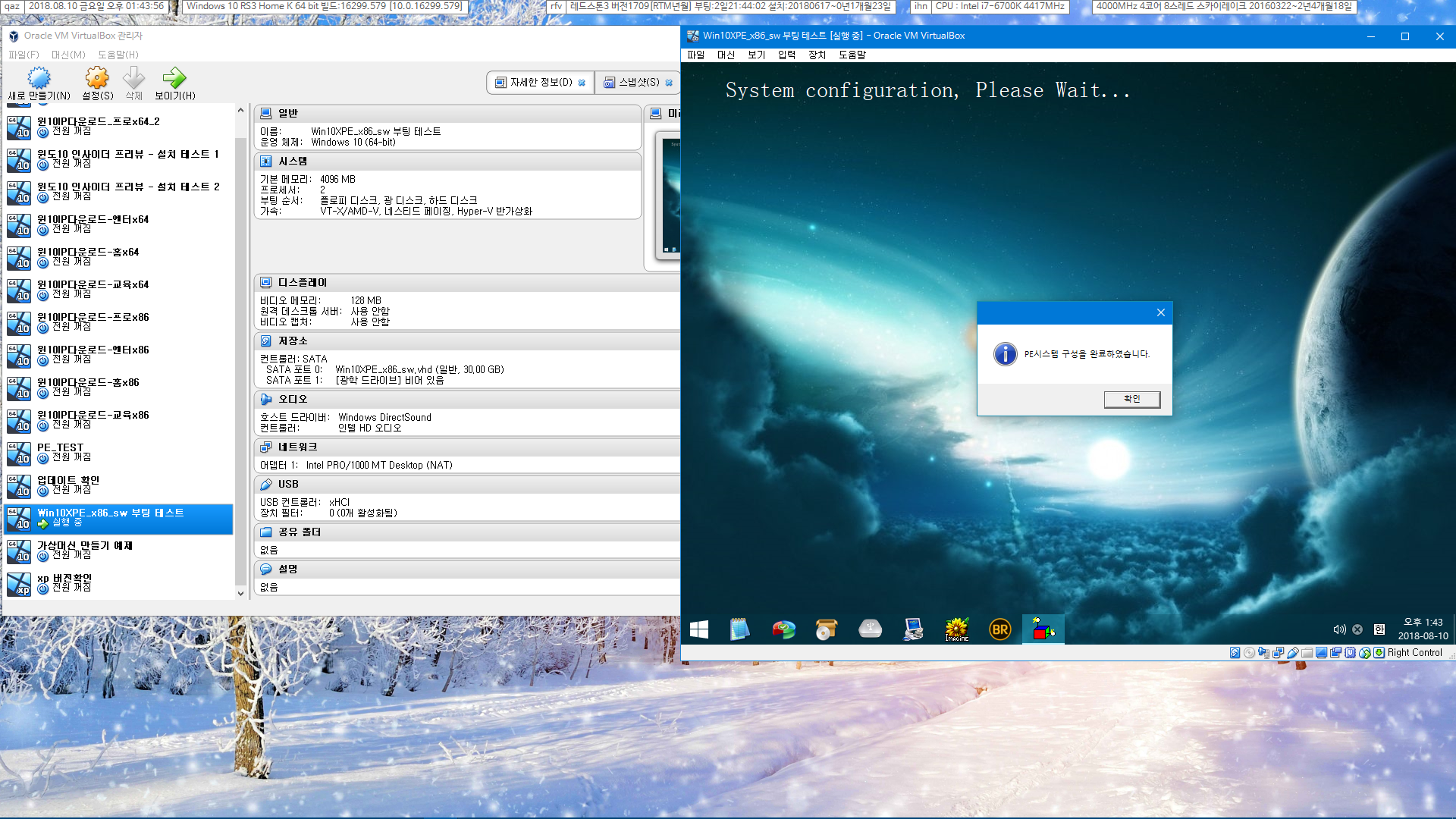Image resolution: width=1456 pixels, height=819 pixels.
Task: Collapse the Storage (저장소) section header
Action: click(x=466, y=341)
